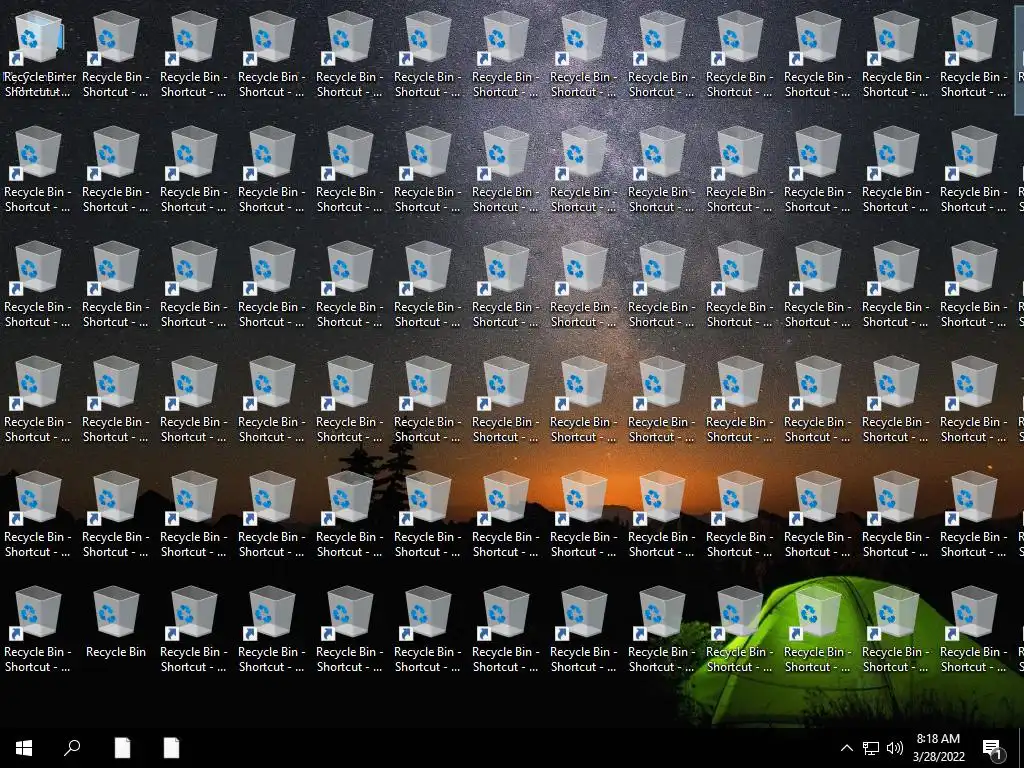Open the 8:18 AM clock calendar
This screenshot has width=1024, height=768.
click(x=938, y=748)
